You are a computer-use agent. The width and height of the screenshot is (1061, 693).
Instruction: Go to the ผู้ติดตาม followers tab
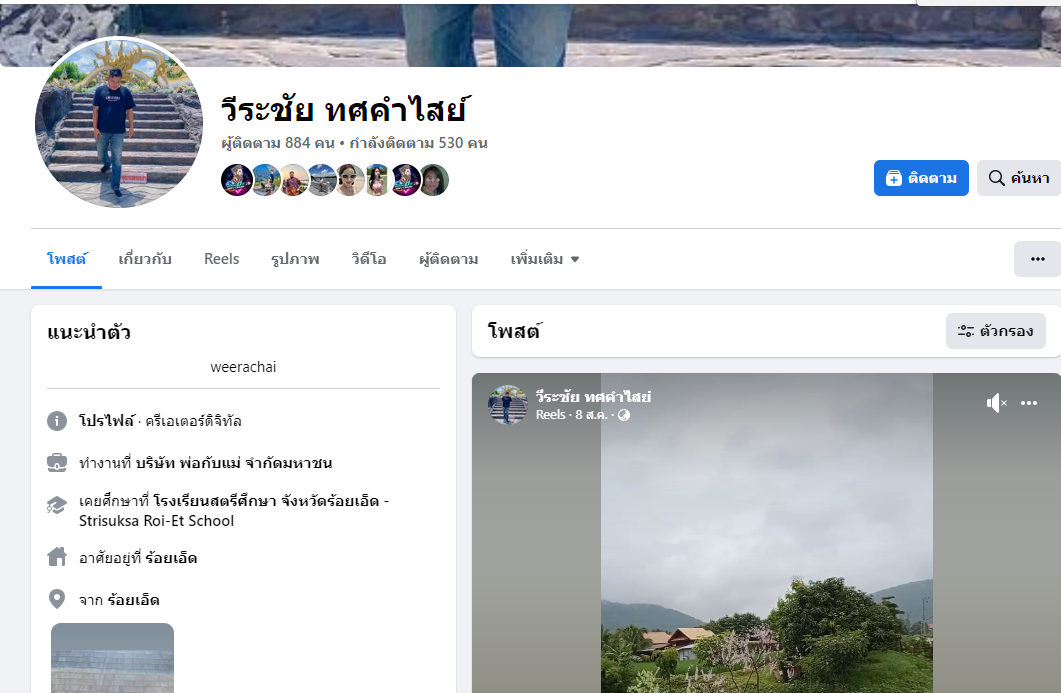pyautogui.click(x=448, y=259)
